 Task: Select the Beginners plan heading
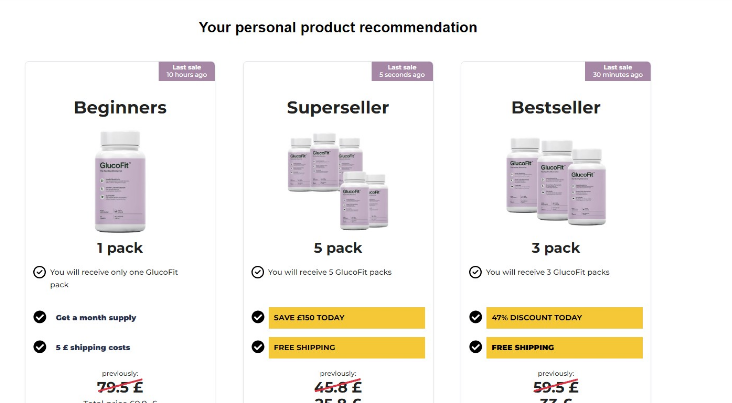120,108
